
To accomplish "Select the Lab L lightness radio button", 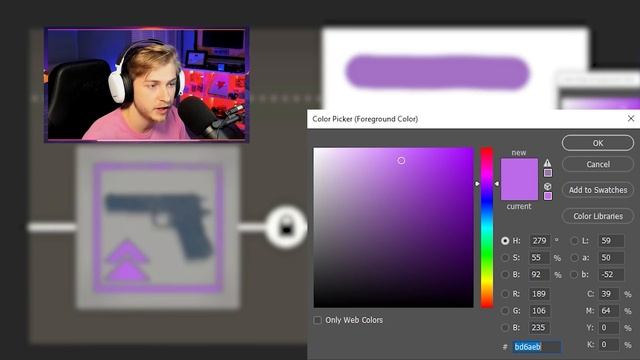I will click(574, 241).
